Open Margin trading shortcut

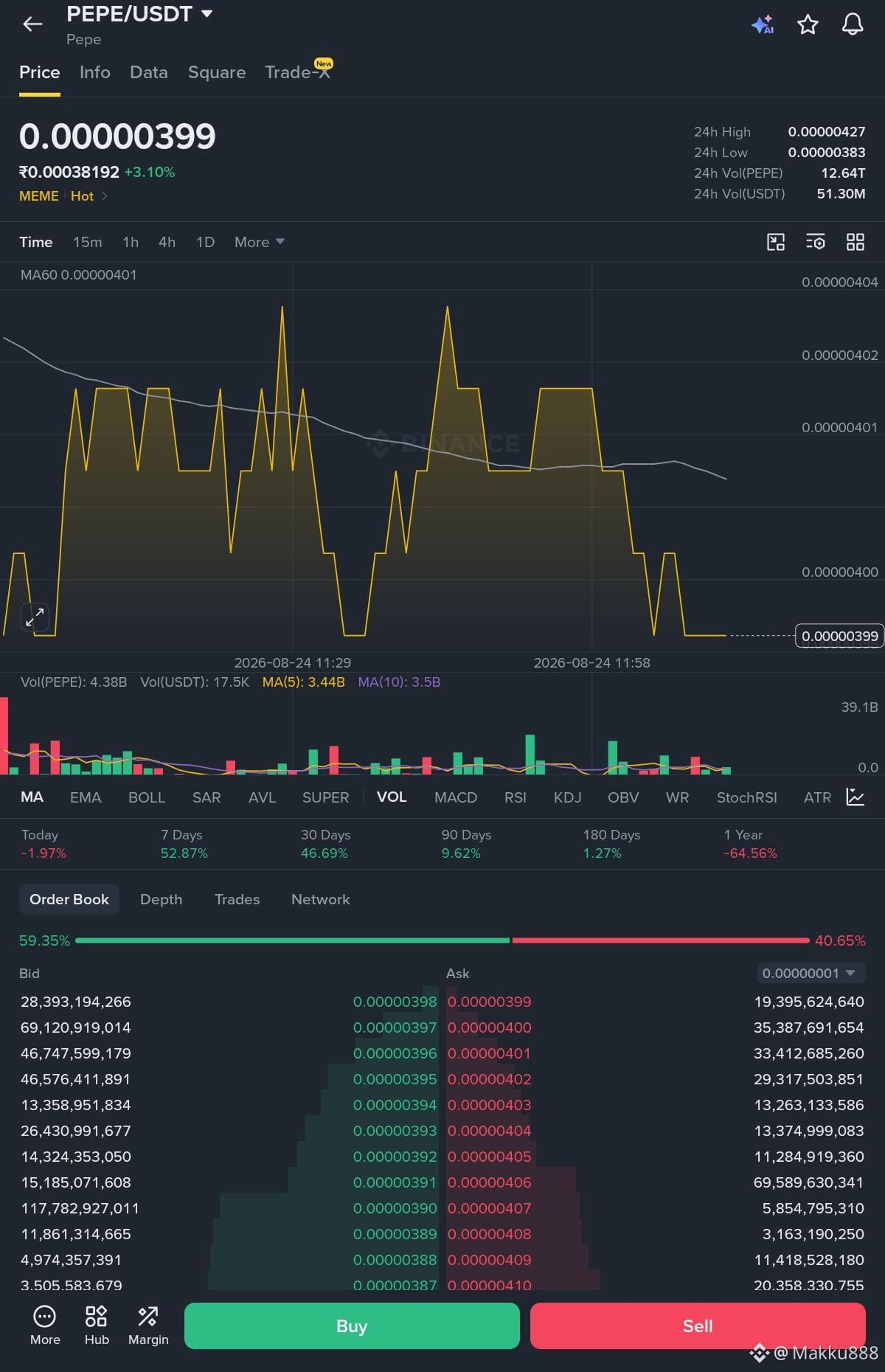point(148,1326)
